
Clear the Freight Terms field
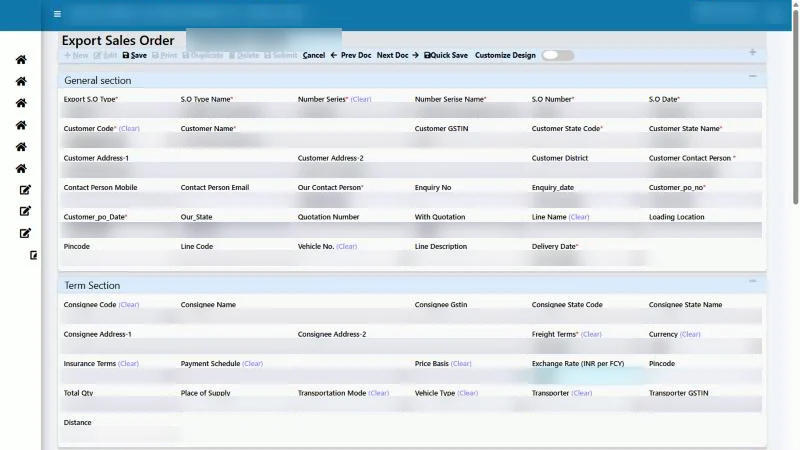click(591, 334)
